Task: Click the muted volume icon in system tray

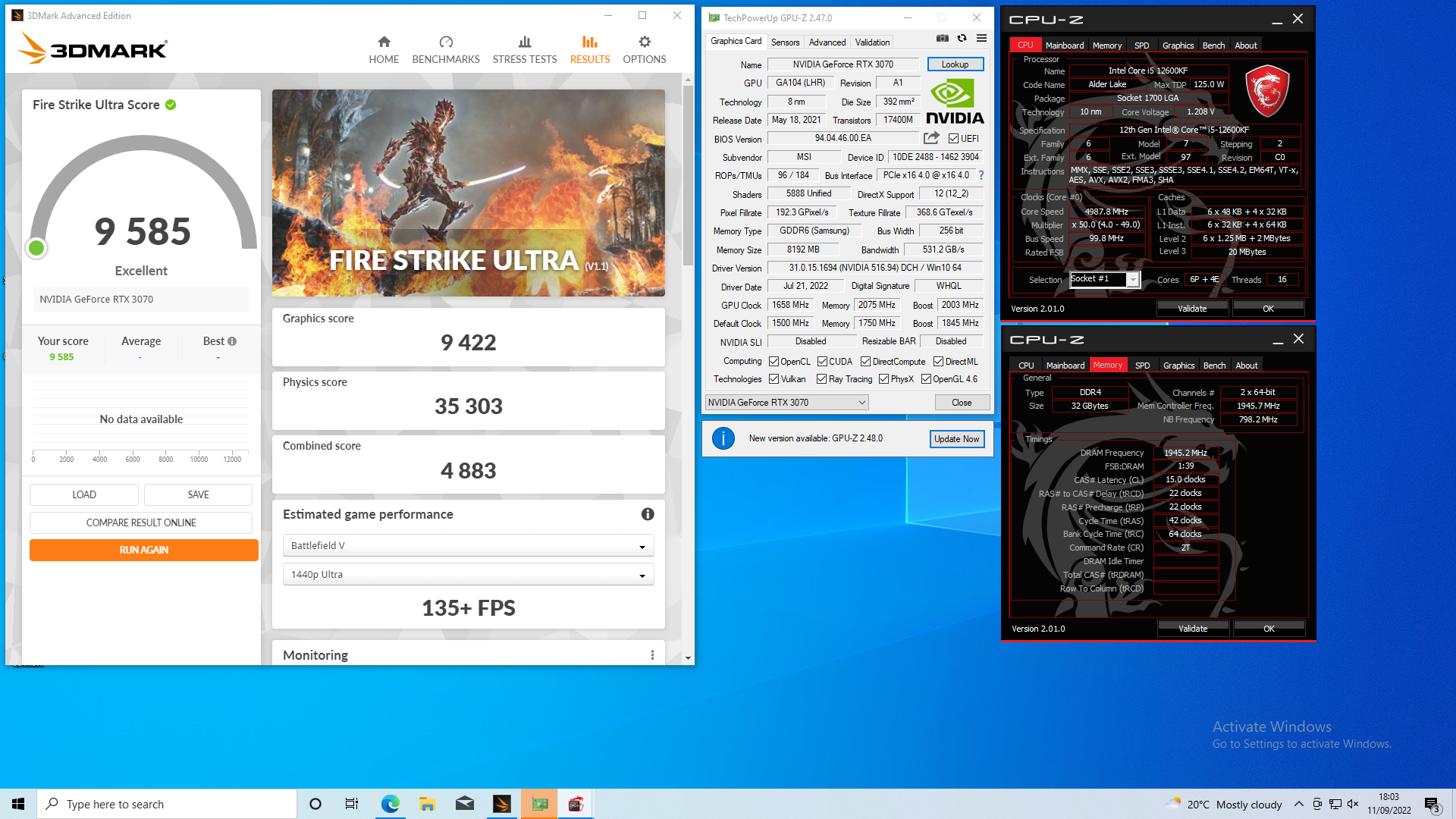Action: [x=1353, y=804]
